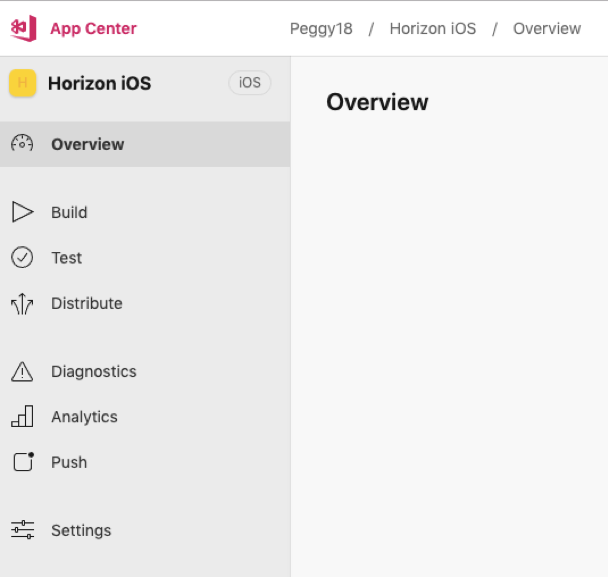Click the yellow H app avatar
608x577 pixels.
[22, 83]
